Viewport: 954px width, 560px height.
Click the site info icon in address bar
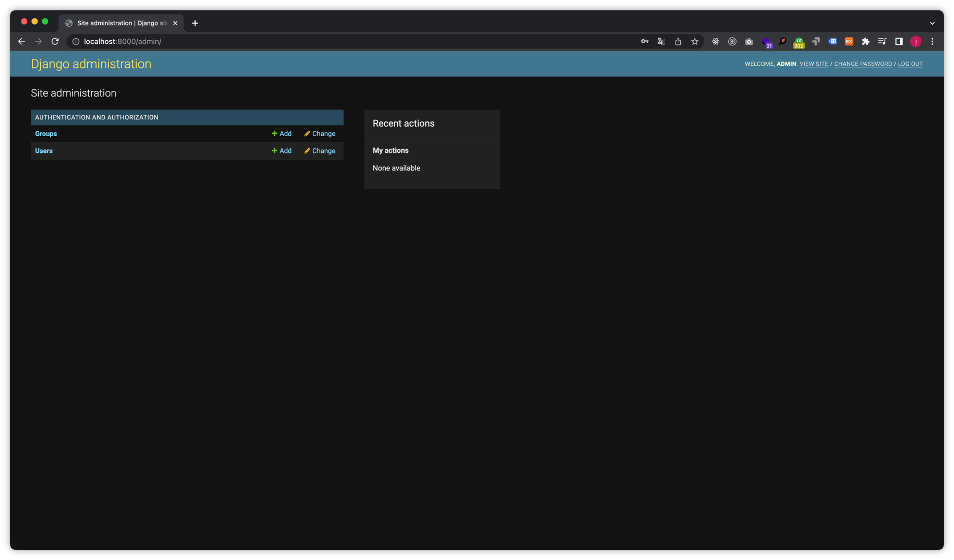pyautogui.click(x=76, y=41)
